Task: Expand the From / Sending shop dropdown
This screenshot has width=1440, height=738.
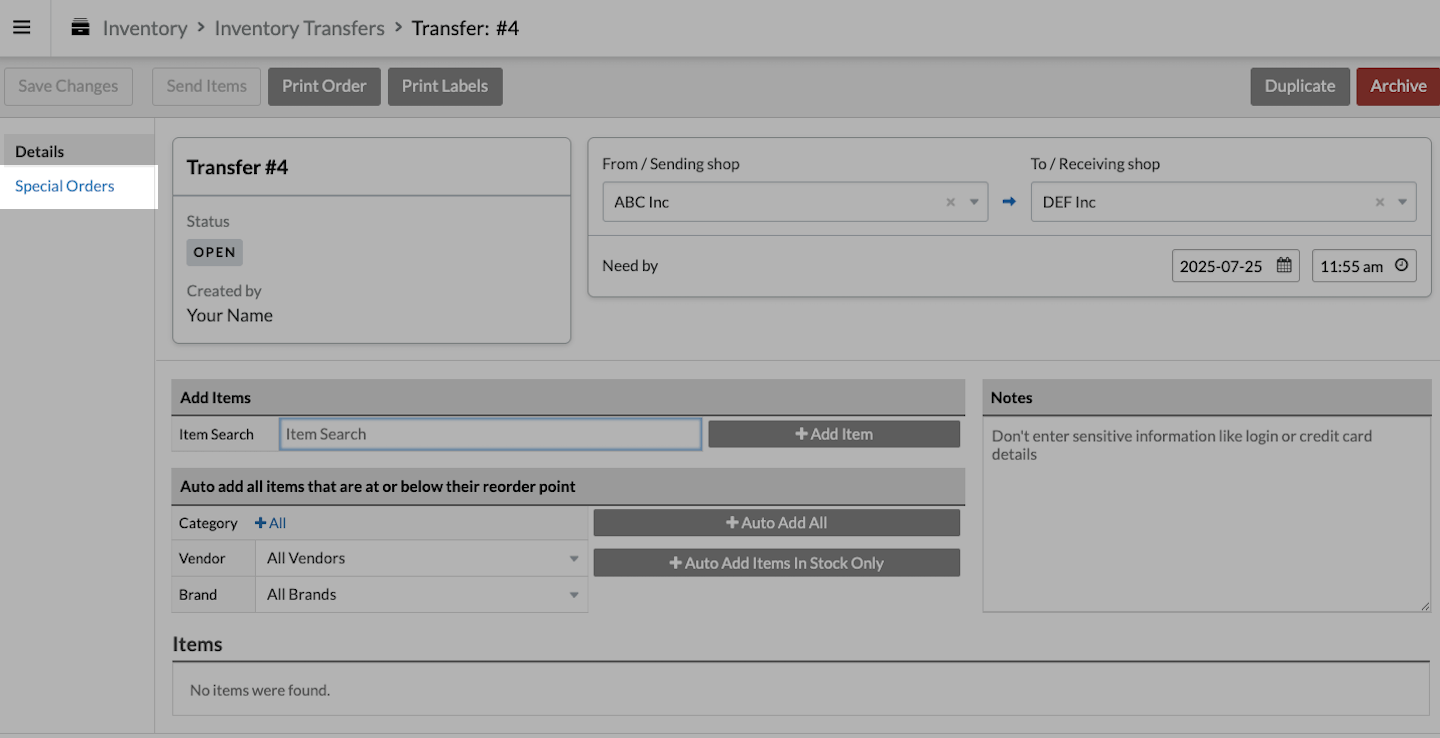Action: [974, 202]
